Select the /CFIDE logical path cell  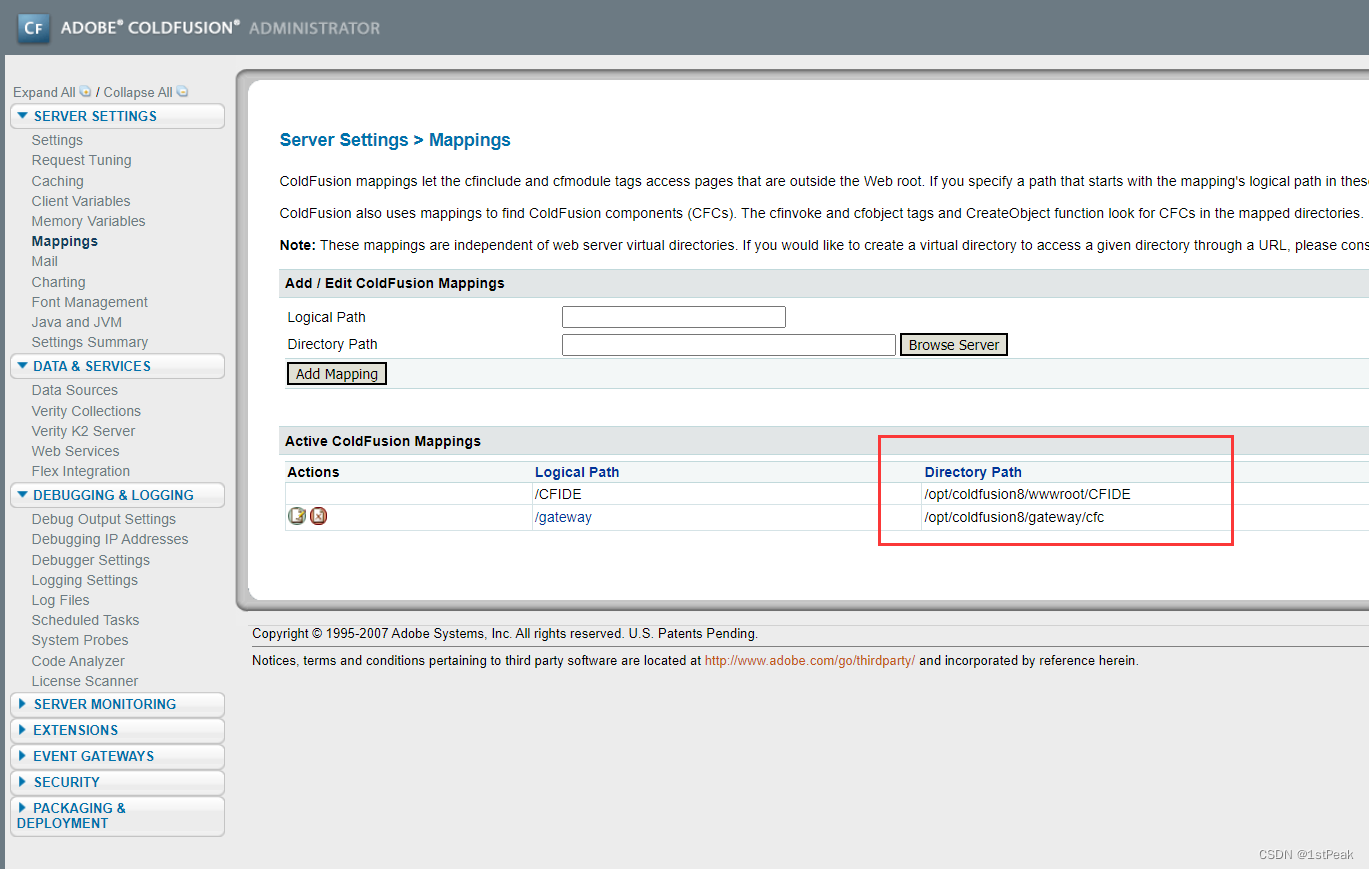click(558, 494)
